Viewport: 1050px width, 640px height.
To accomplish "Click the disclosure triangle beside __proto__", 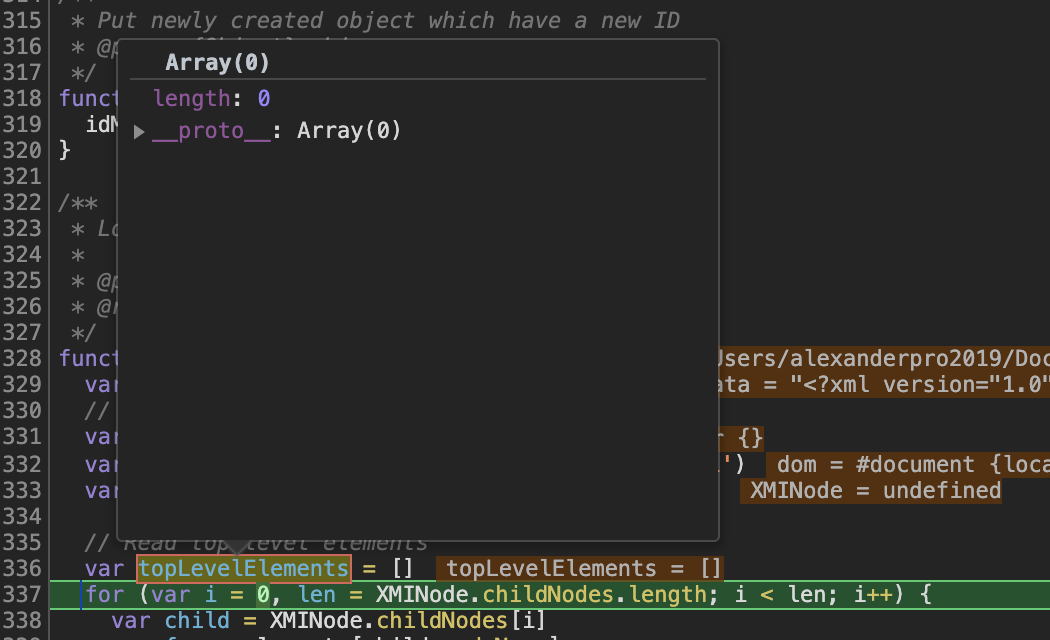I will click(x=139, y=130).
